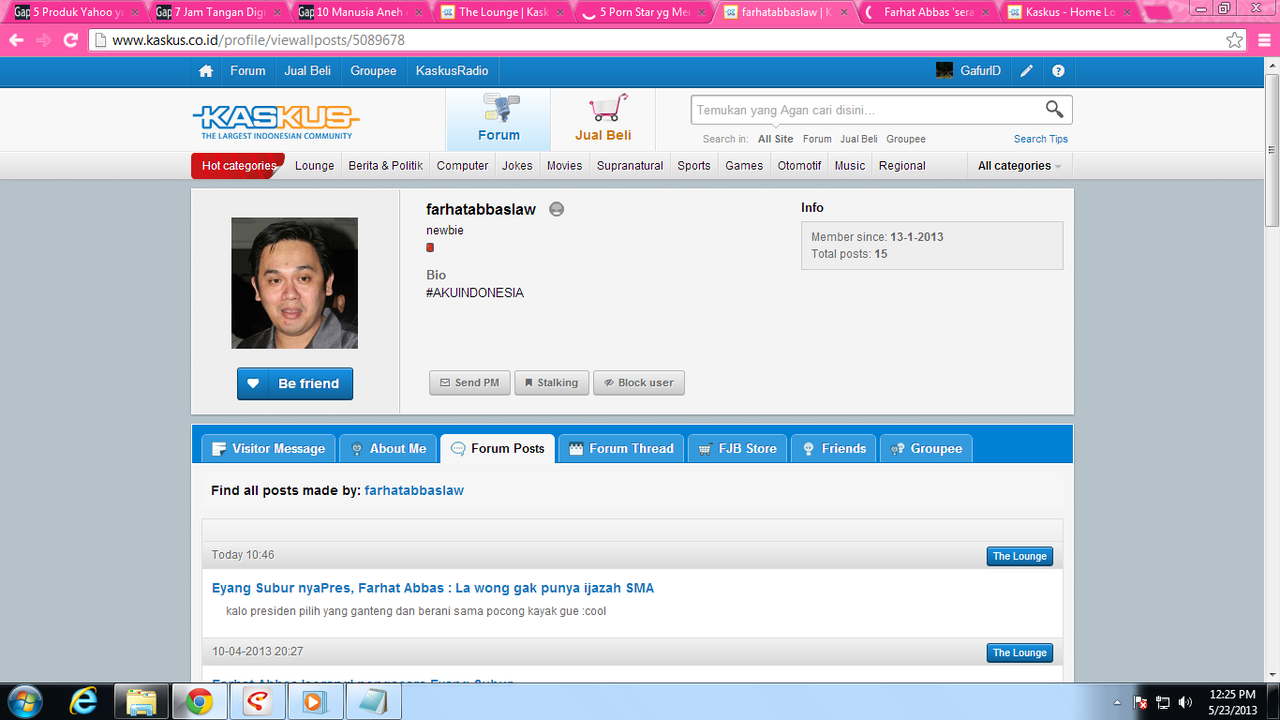Open the profile Groupee tab

tap(926, 448)
